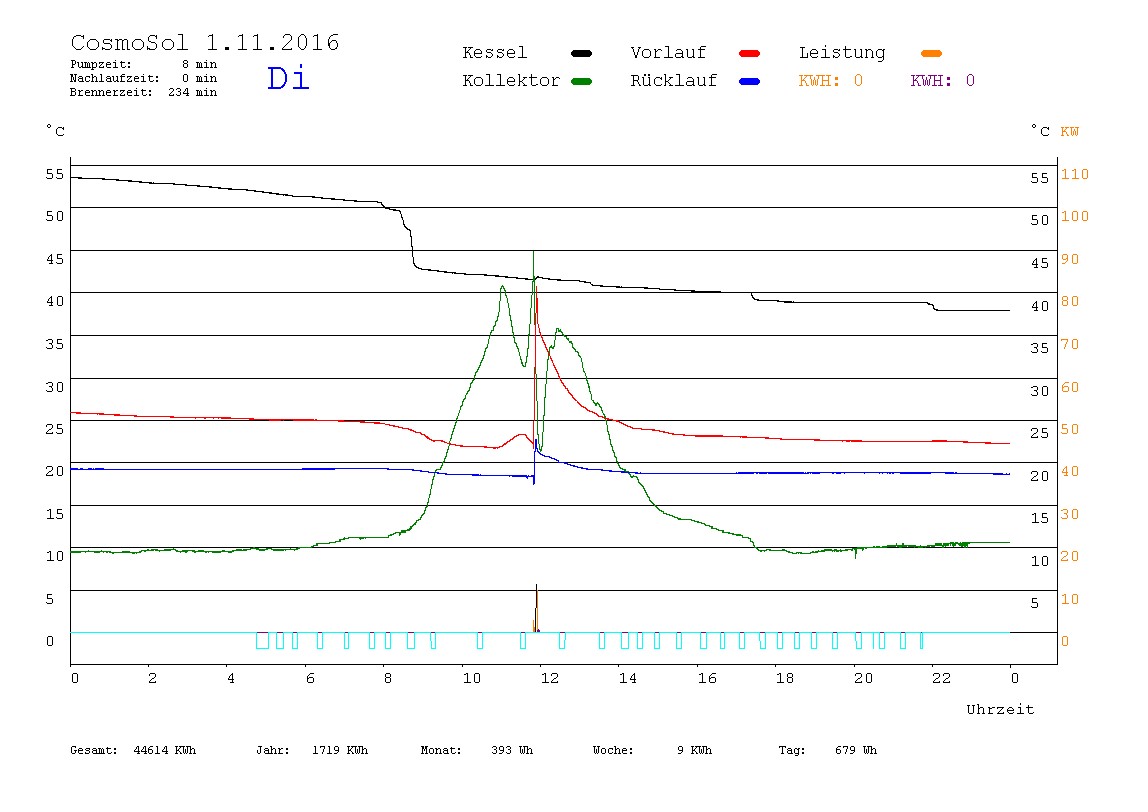Click the black Kessel legend swatch

(581, 53)
